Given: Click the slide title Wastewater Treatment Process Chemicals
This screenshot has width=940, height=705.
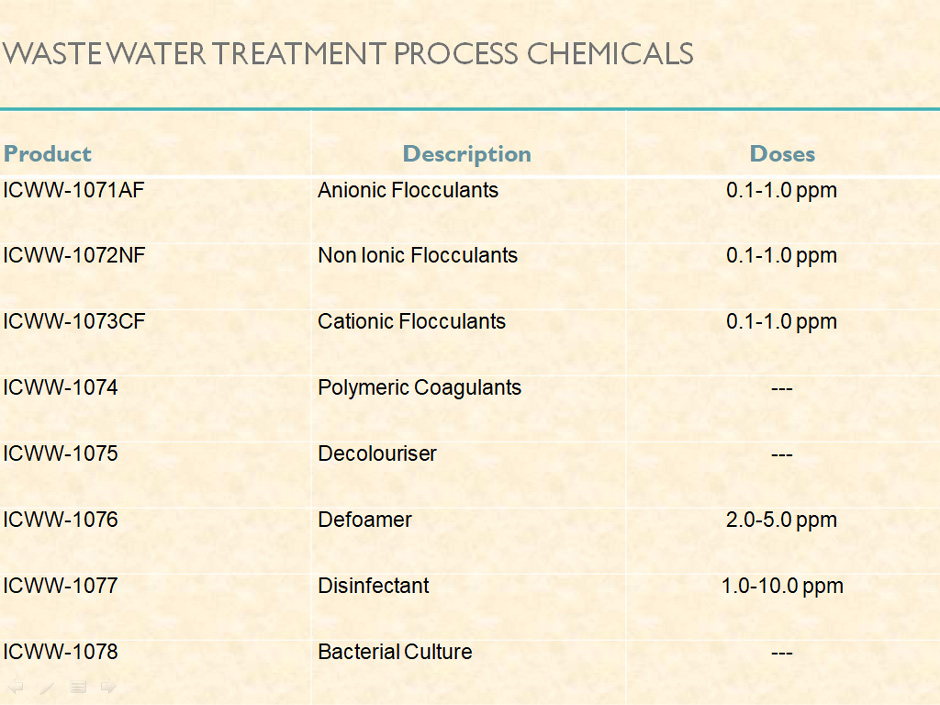Looking at the screenshot, I should (348, 54).
